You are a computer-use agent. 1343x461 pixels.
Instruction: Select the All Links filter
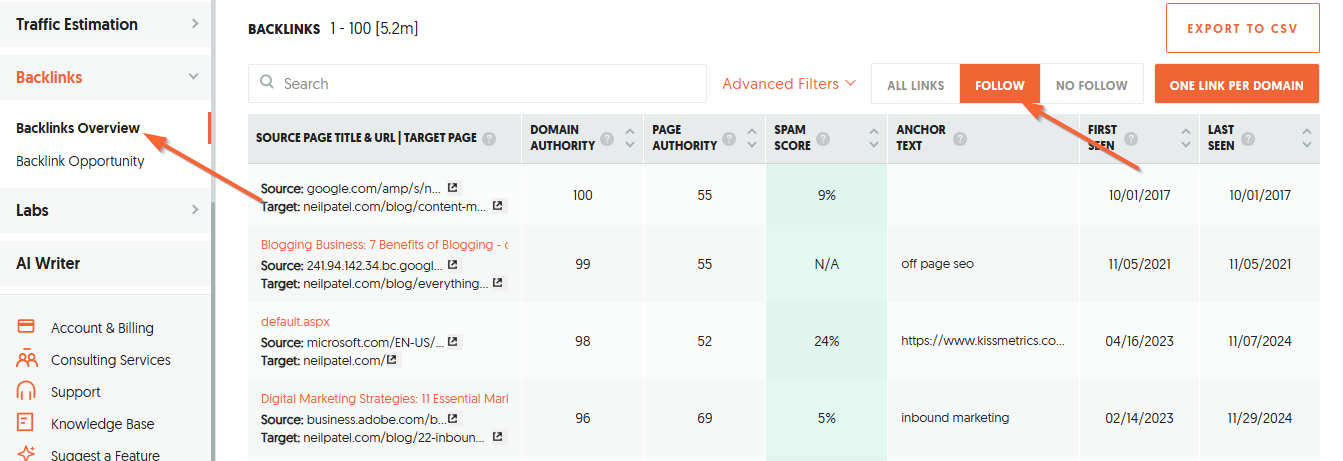tap(915, 85)
